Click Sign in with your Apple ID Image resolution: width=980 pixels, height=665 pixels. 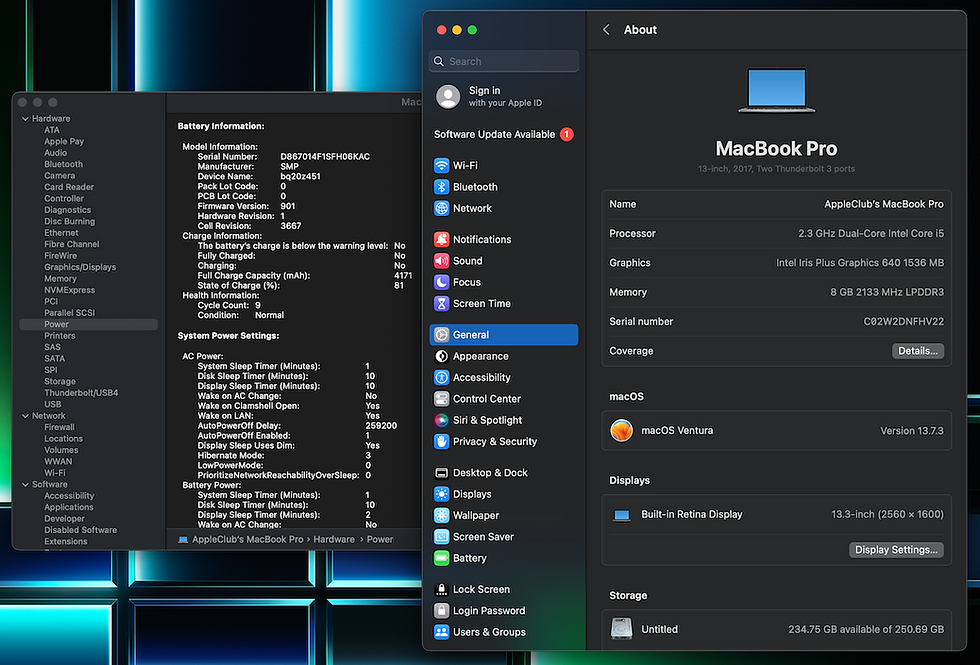(x=505, y=96)
